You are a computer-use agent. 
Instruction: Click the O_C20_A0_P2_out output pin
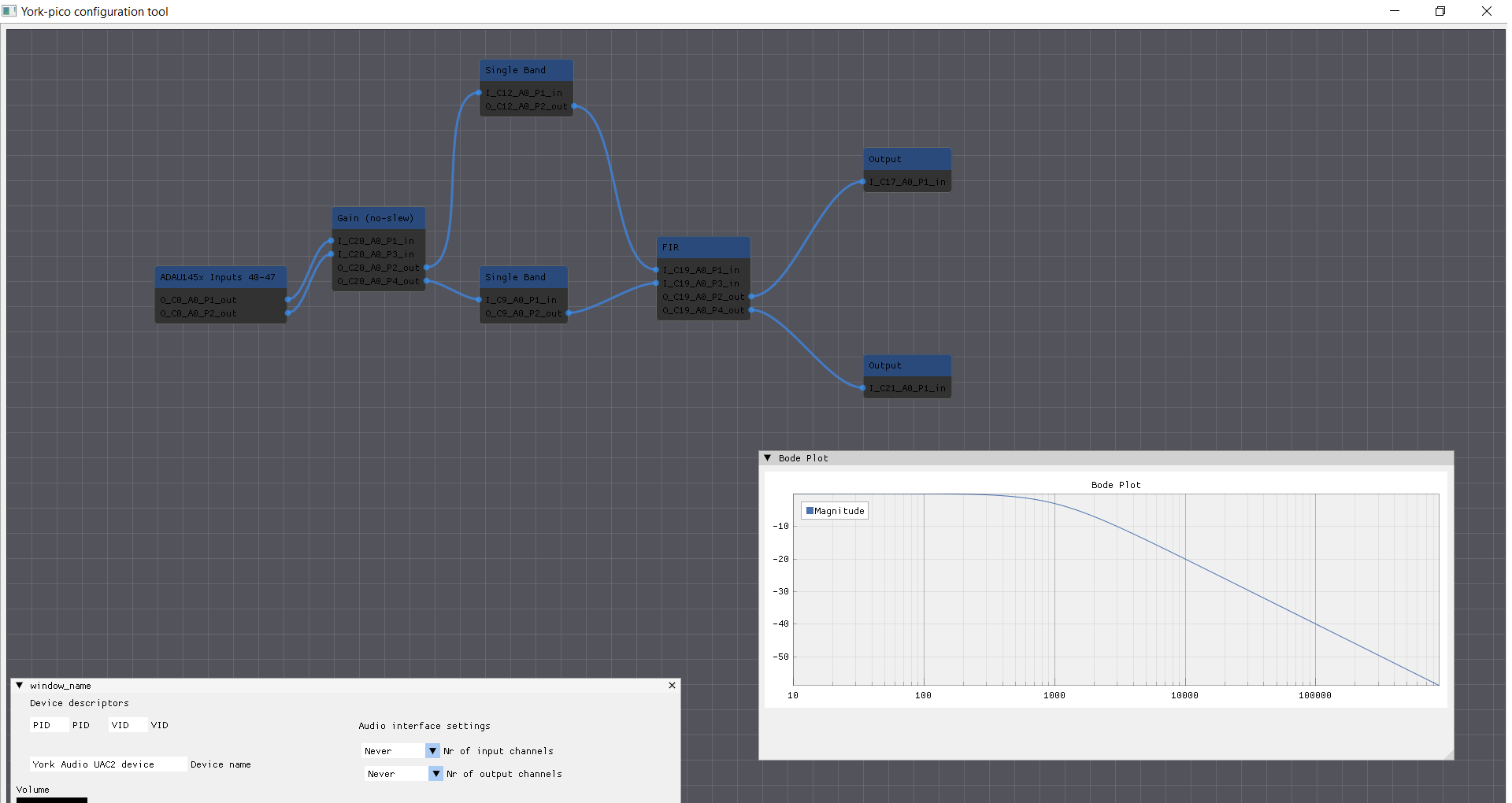[426, 268]
